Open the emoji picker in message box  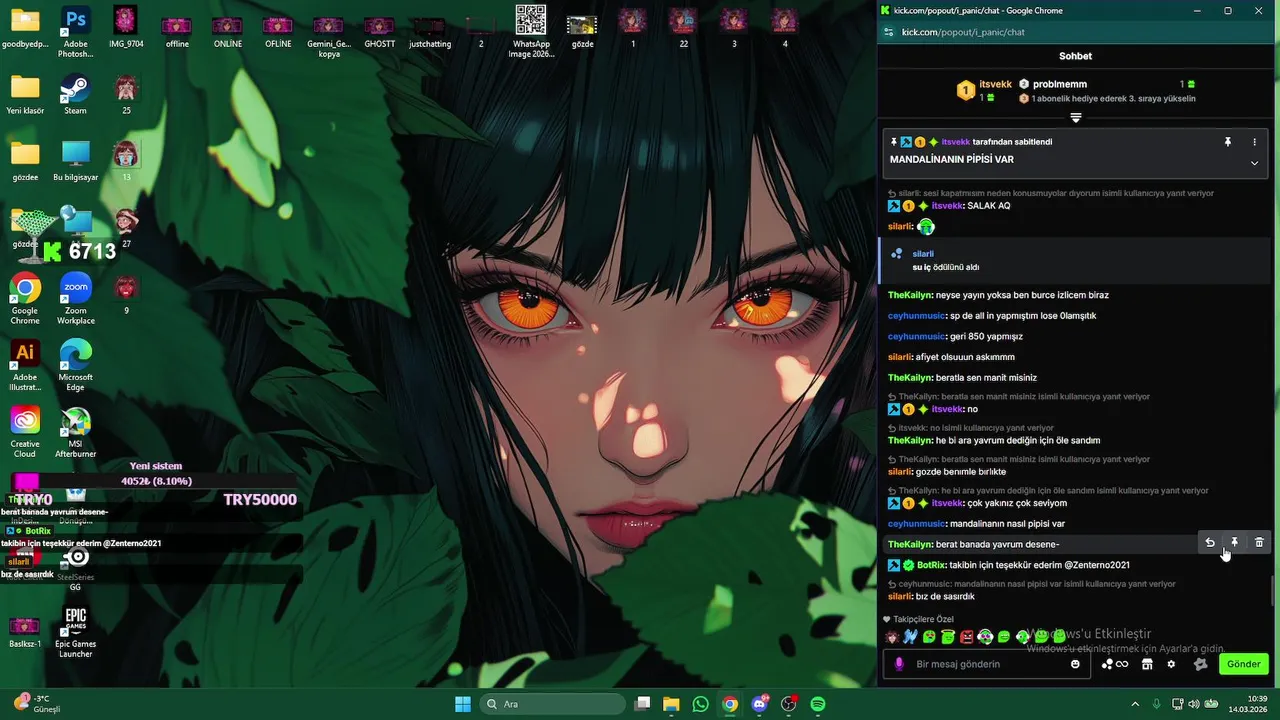[1076, 664]
